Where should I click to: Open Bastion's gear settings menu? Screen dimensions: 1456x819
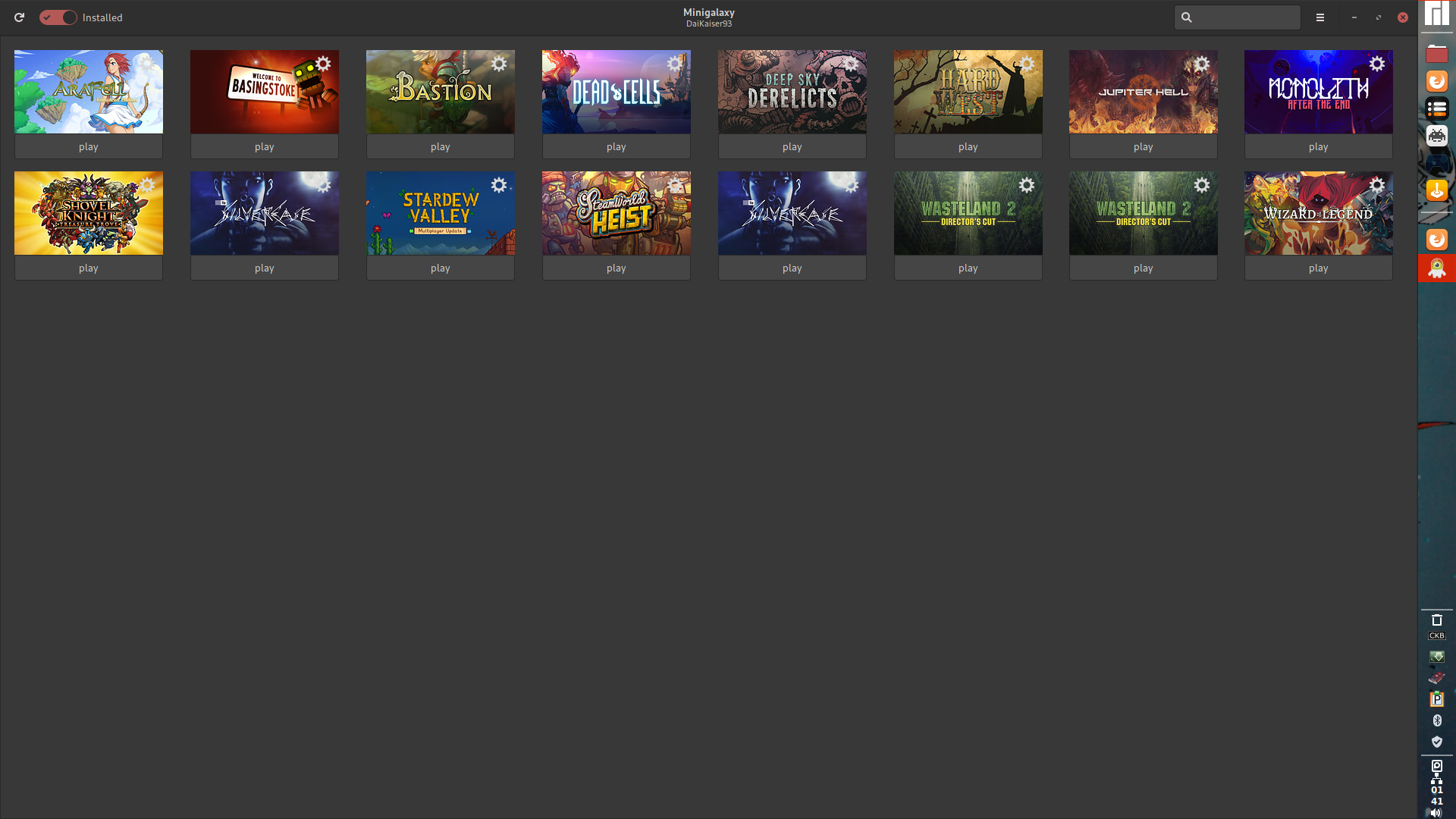(499, 64)
